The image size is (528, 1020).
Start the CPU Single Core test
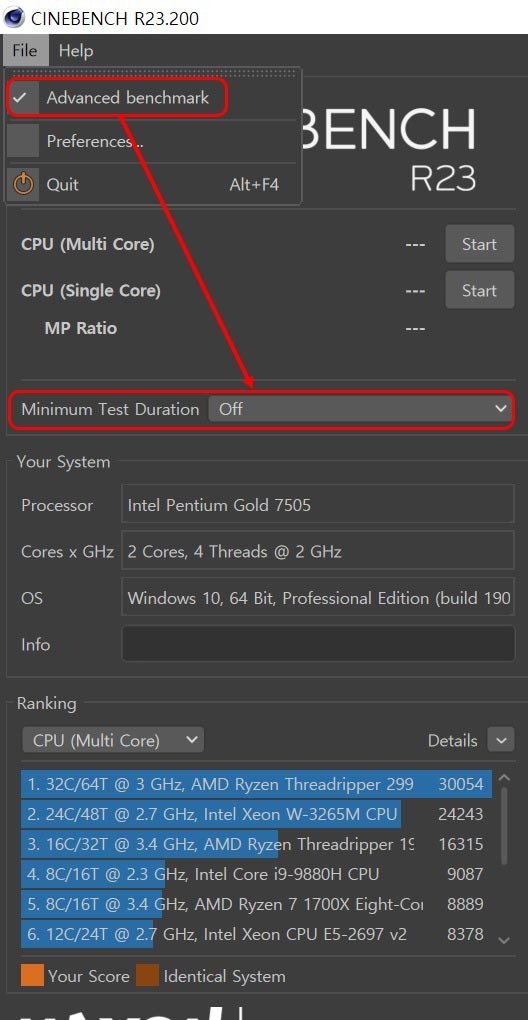pyautogui.click(x=479, y=290)
